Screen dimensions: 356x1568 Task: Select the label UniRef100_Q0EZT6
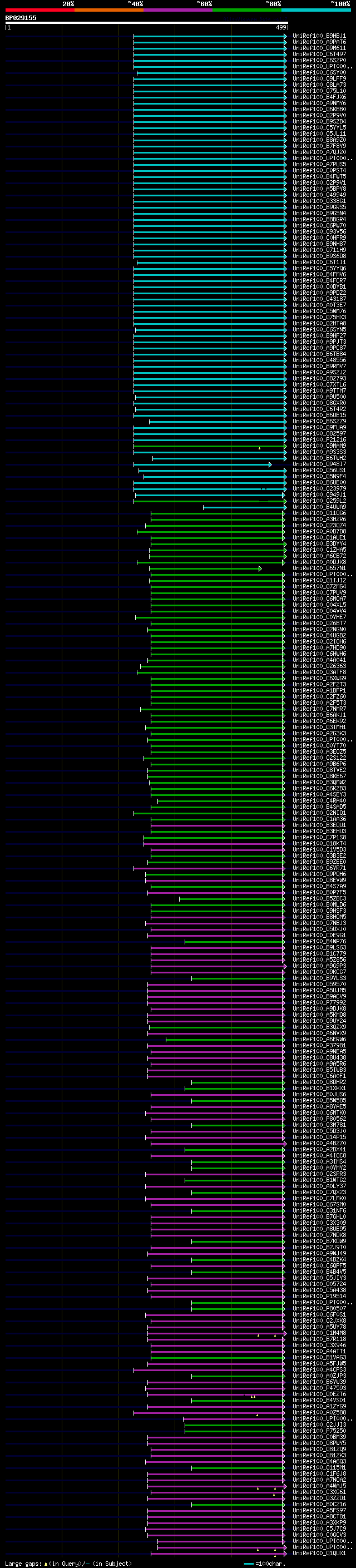coord(319,1394)
